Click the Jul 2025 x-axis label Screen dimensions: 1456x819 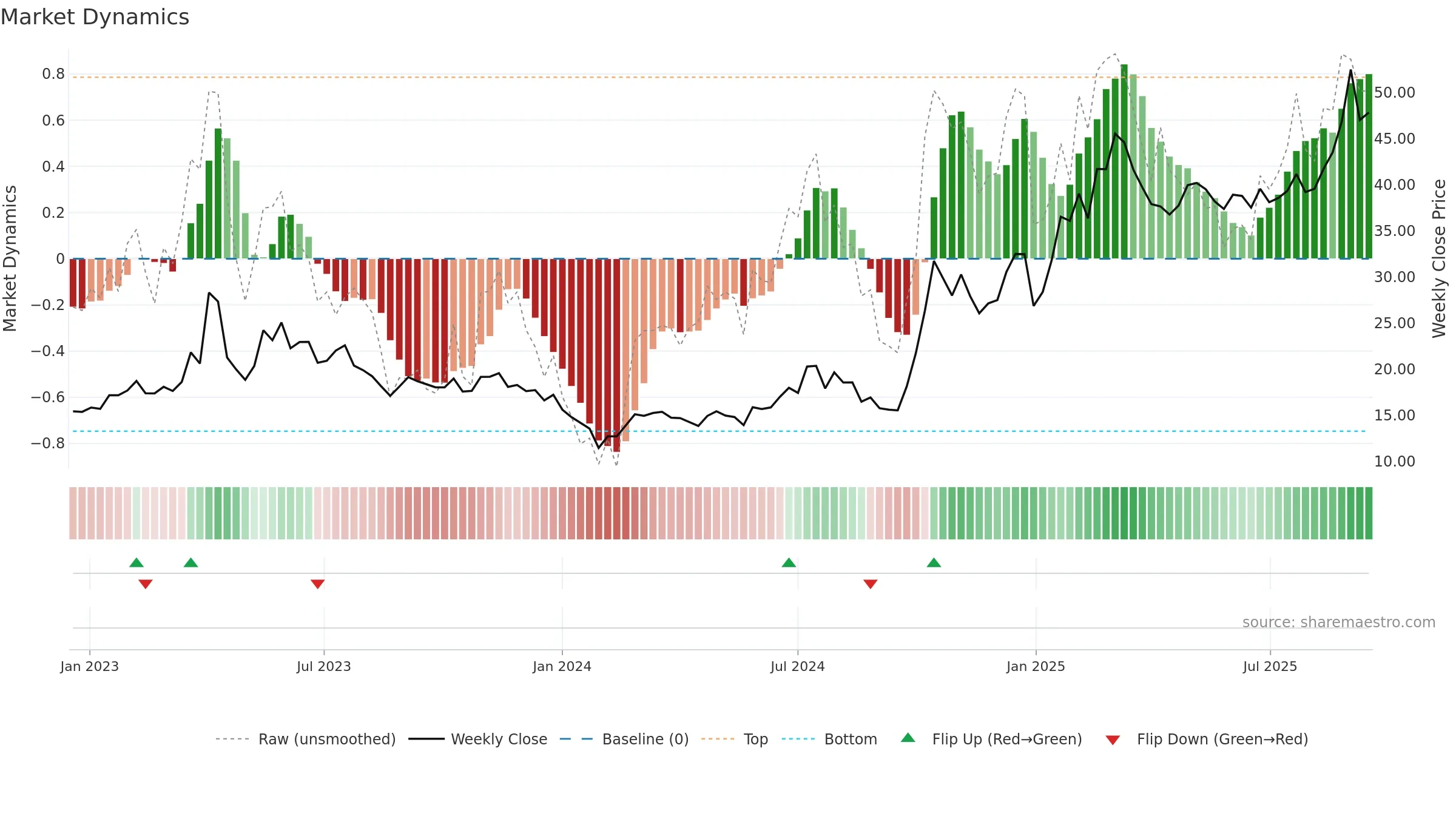point(1270,666)
